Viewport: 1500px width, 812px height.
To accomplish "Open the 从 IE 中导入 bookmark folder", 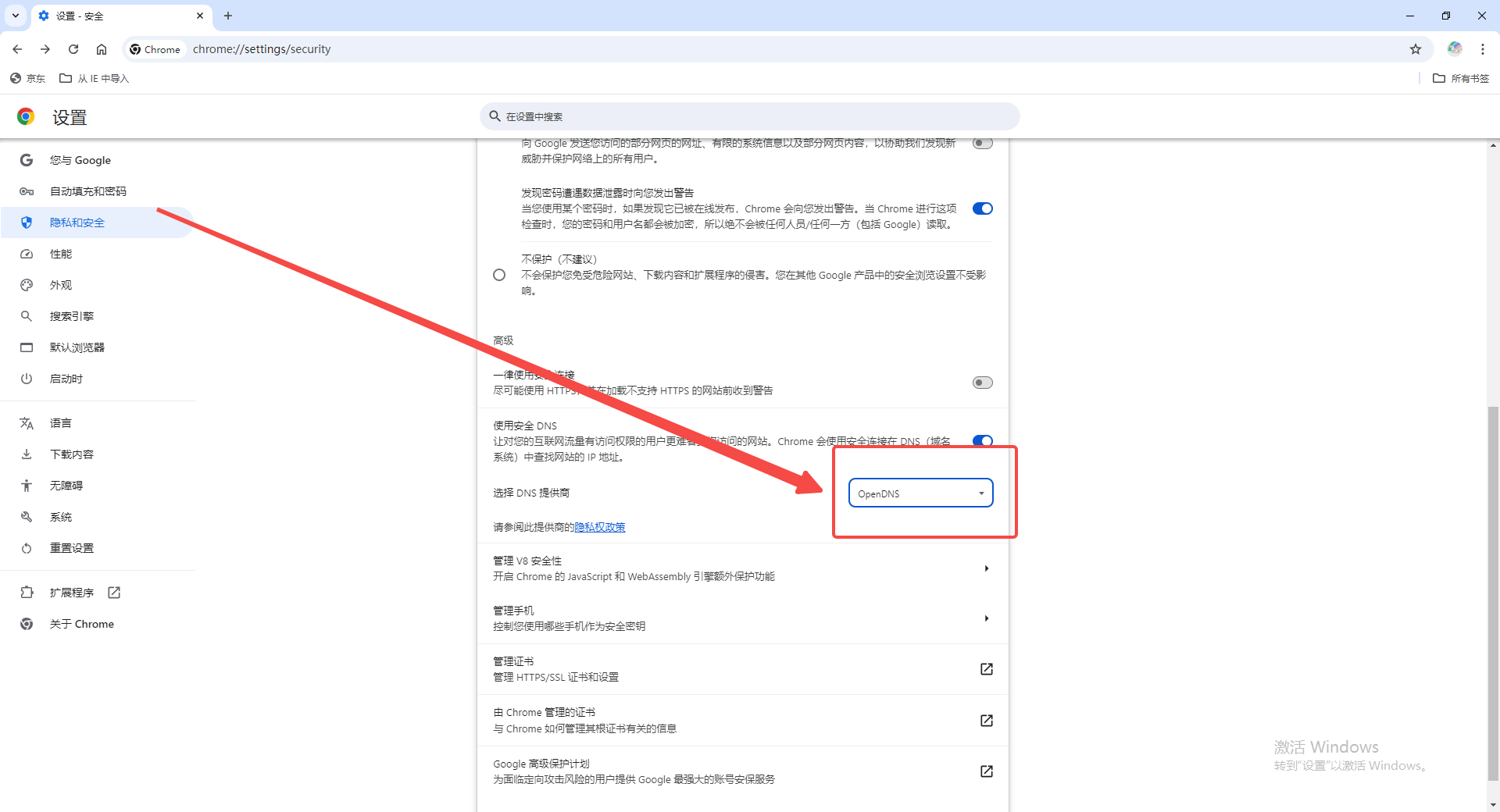I will pyautogui.click(x=94, y=78).
